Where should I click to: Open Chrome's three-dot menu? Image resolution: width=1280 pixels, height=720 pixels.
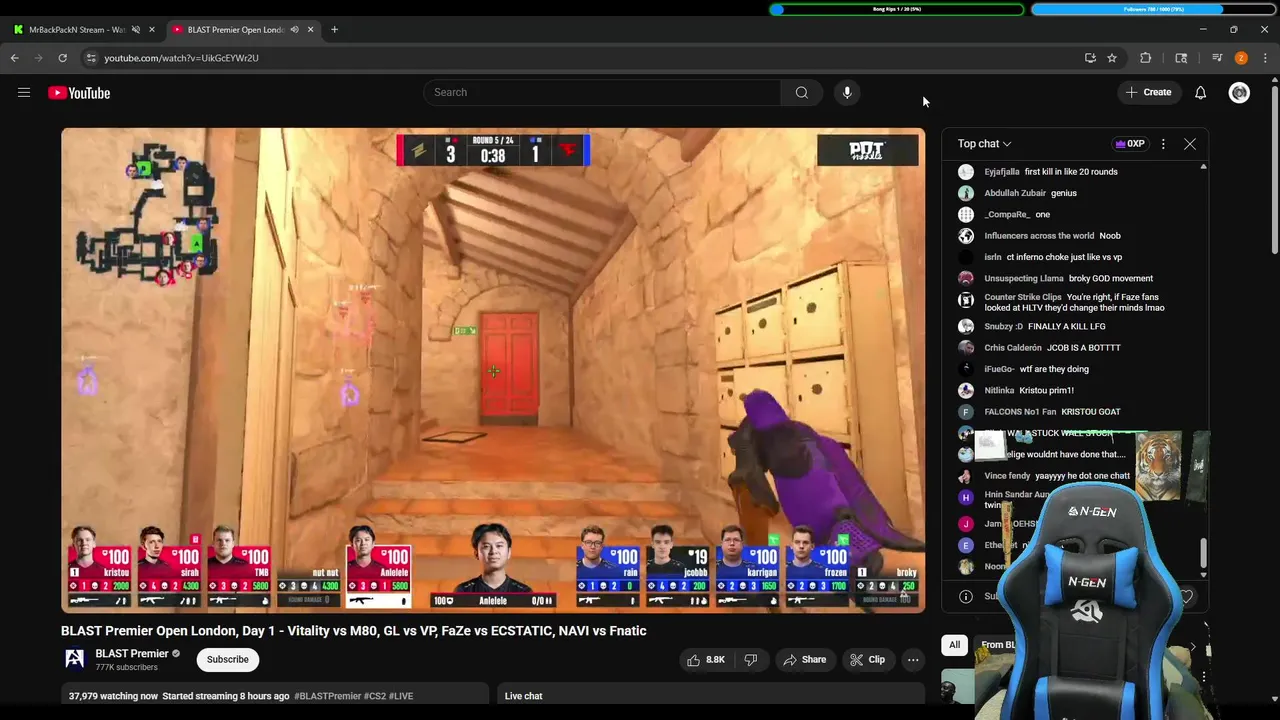tap(1265, 58)
